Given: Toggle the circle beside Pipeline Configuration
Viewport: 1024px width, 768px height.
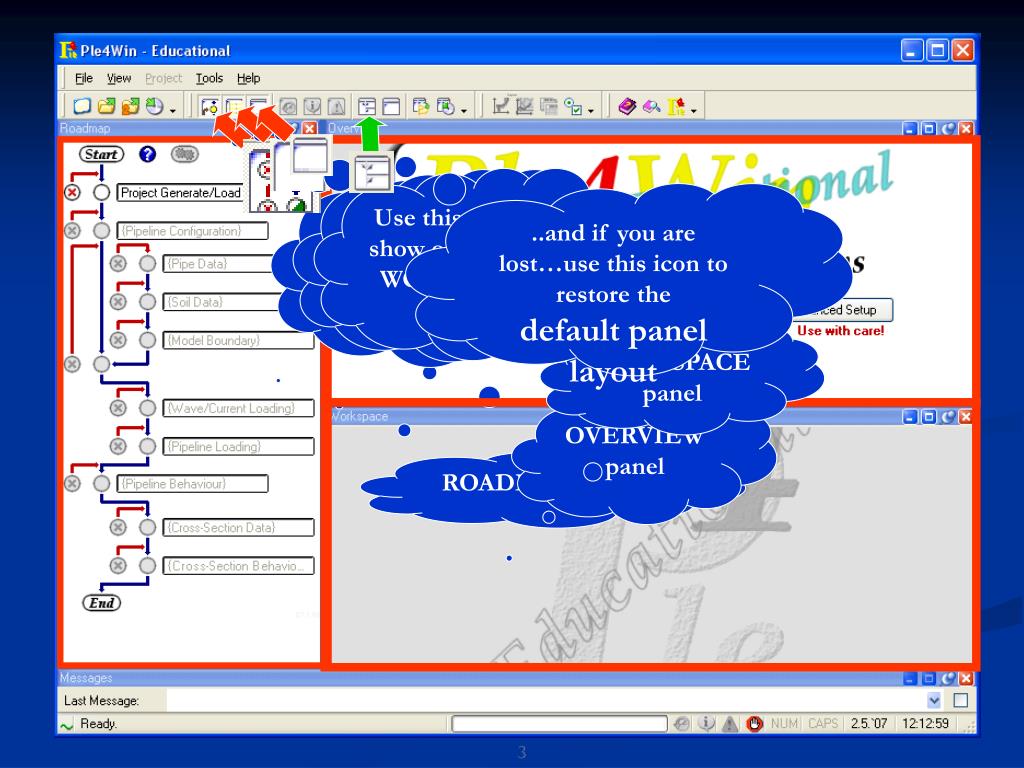Looking at the screenshot, I should point(101,231).
